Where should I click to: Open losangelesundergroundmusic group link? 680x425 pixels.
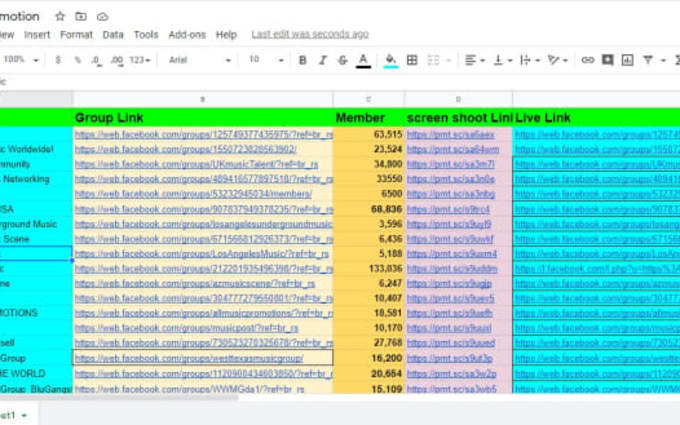pyautogui.click(x=203, y=224)
